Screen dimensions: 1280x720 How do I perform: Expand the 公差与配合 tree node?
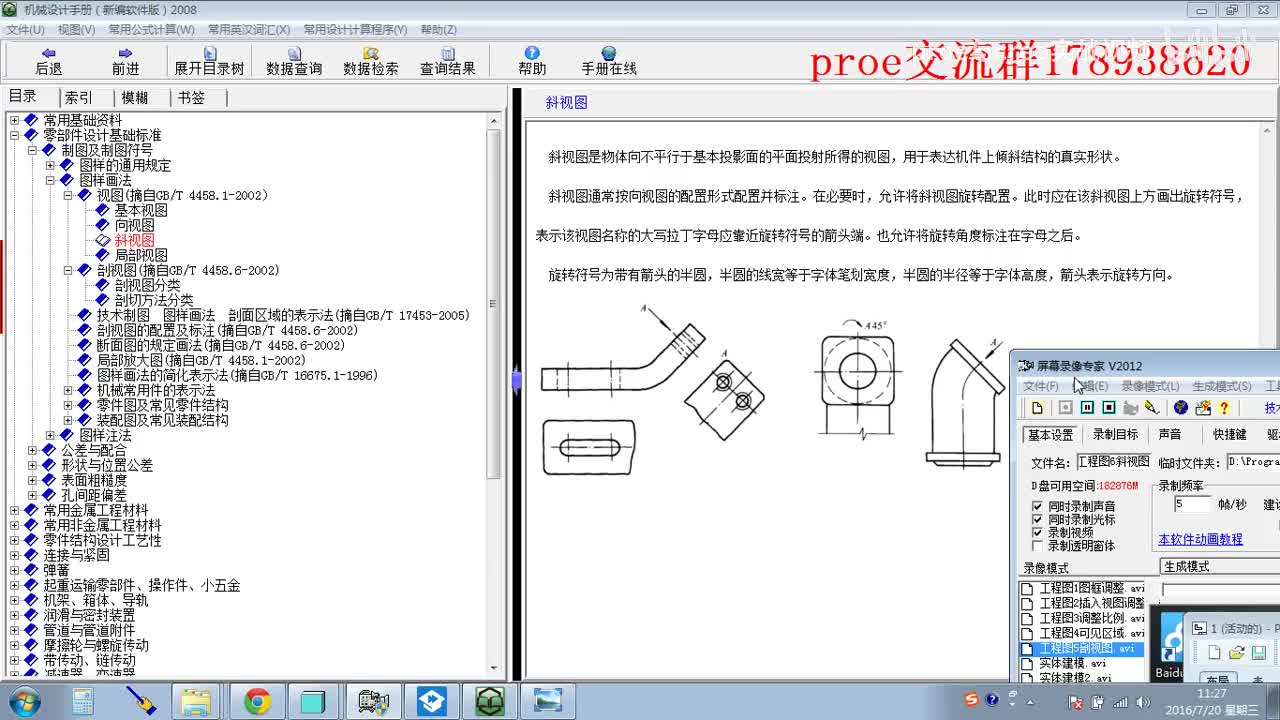coord(32,450)
